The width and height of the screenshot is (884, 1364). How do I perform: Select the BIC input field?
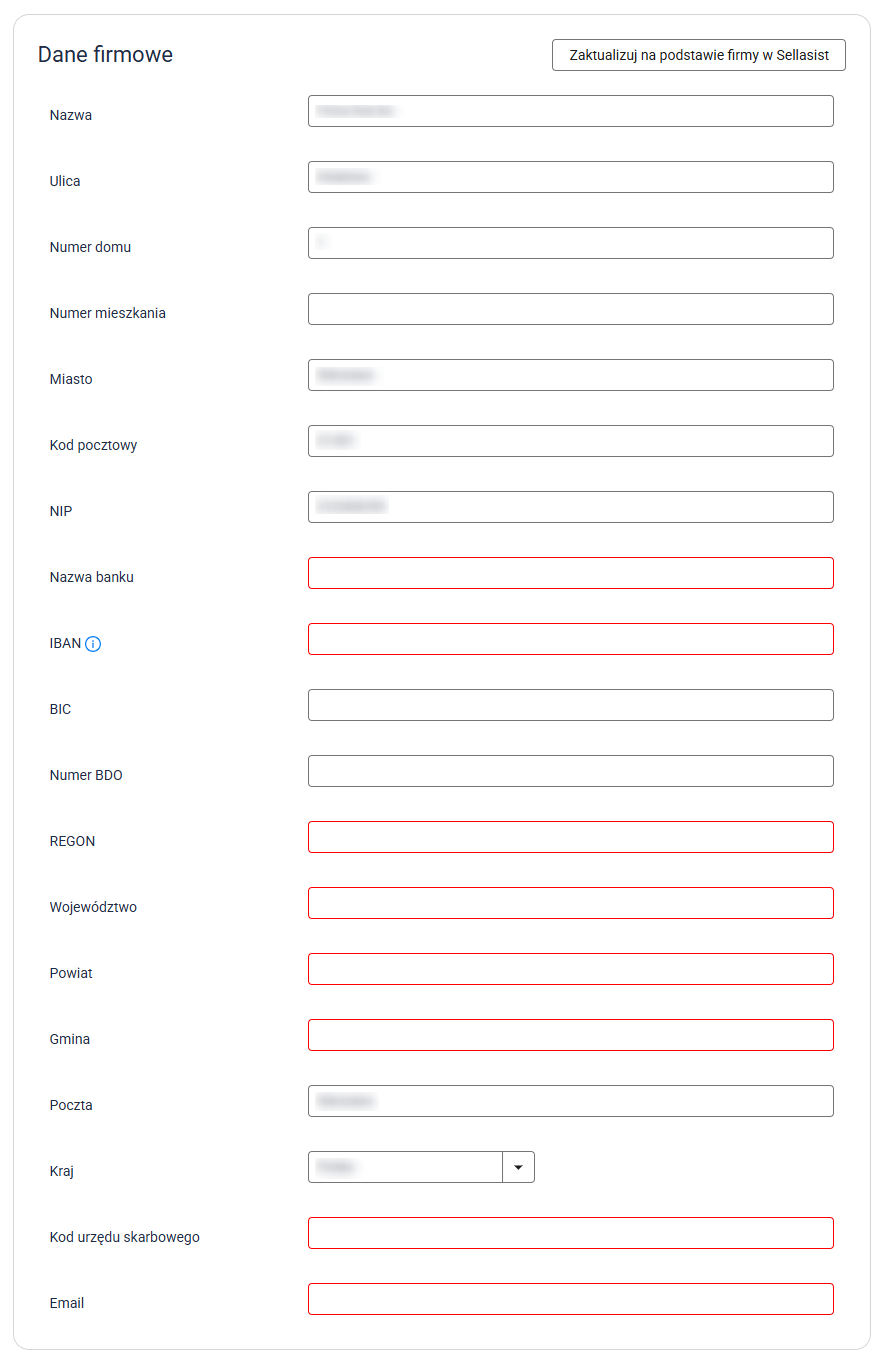(570, 705)
